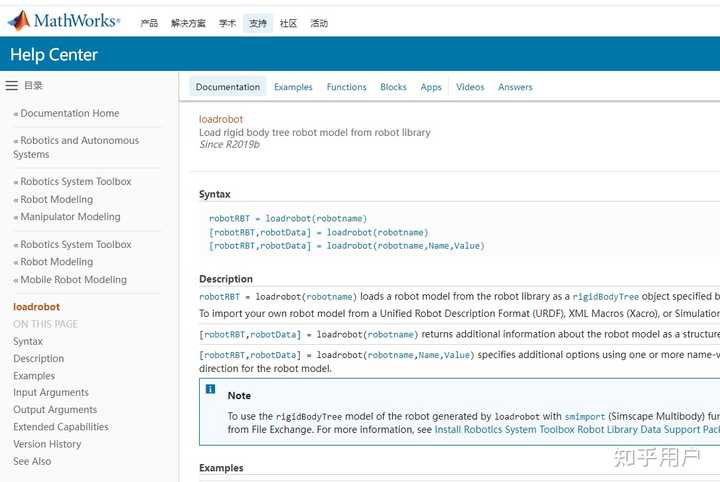Open the hamburger table of contents icon
The width and height of the screenshot is (720, 482).
tap(11, 85)
